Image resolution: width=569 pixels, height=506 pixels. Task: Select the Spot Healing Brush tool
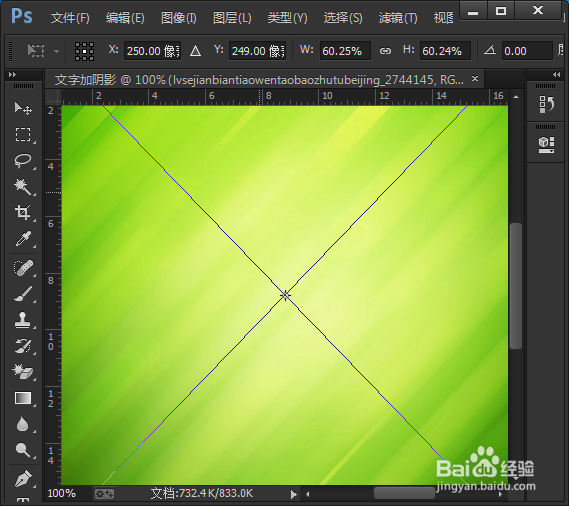tap(23, 268)
